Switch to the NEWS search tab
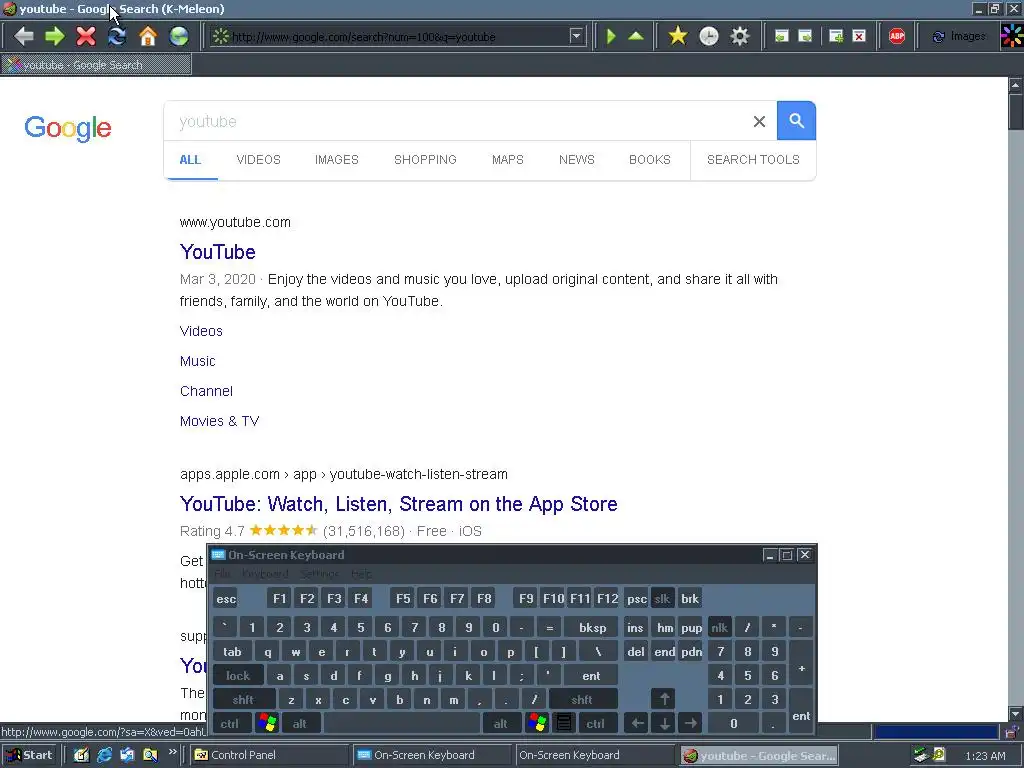Image resolution: width=1024 pixels, height=768 pixels. pyautogui.click(x=577, y=160)
